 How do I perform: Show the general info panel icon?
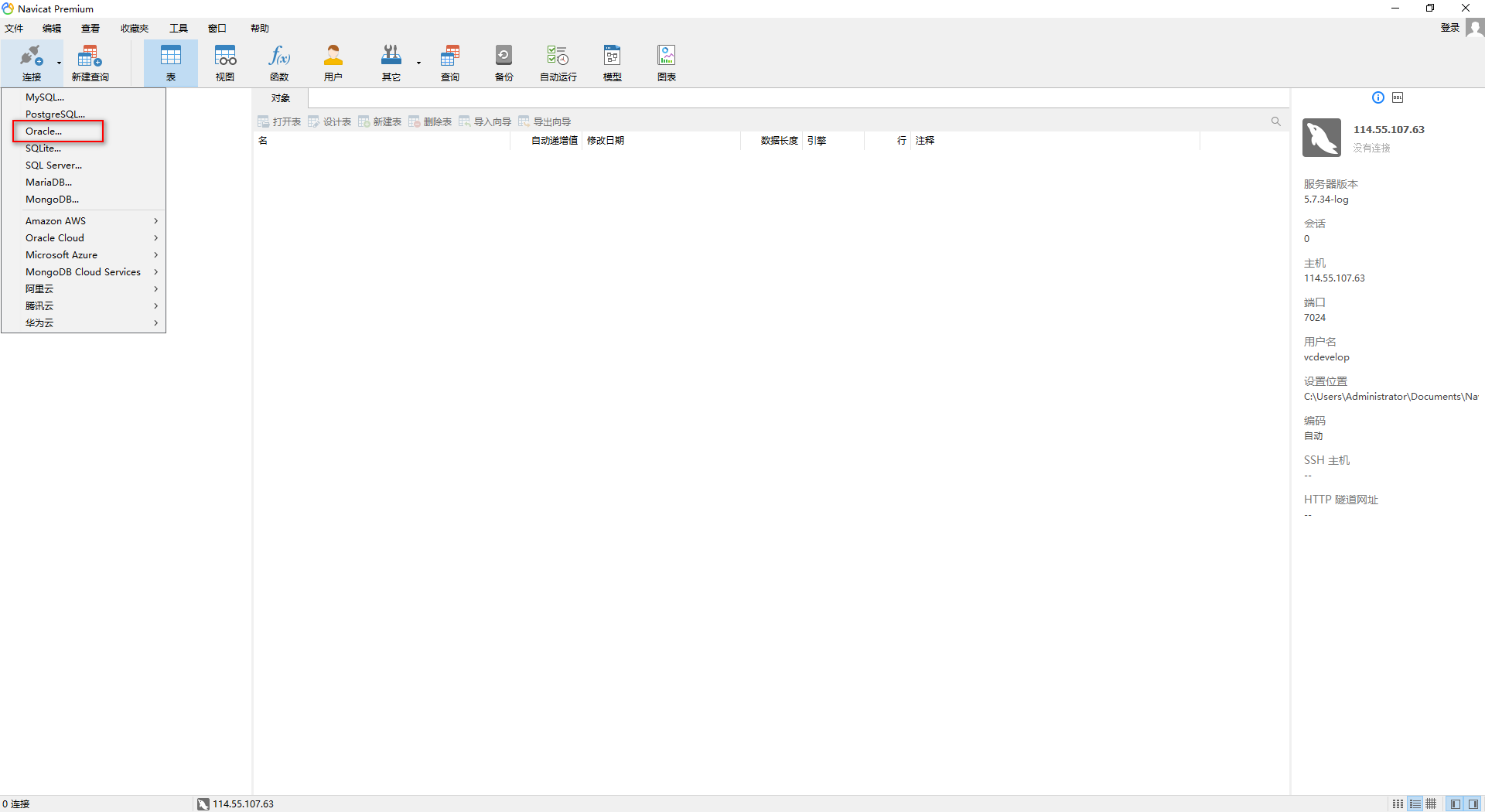[x=1378, y=97]
